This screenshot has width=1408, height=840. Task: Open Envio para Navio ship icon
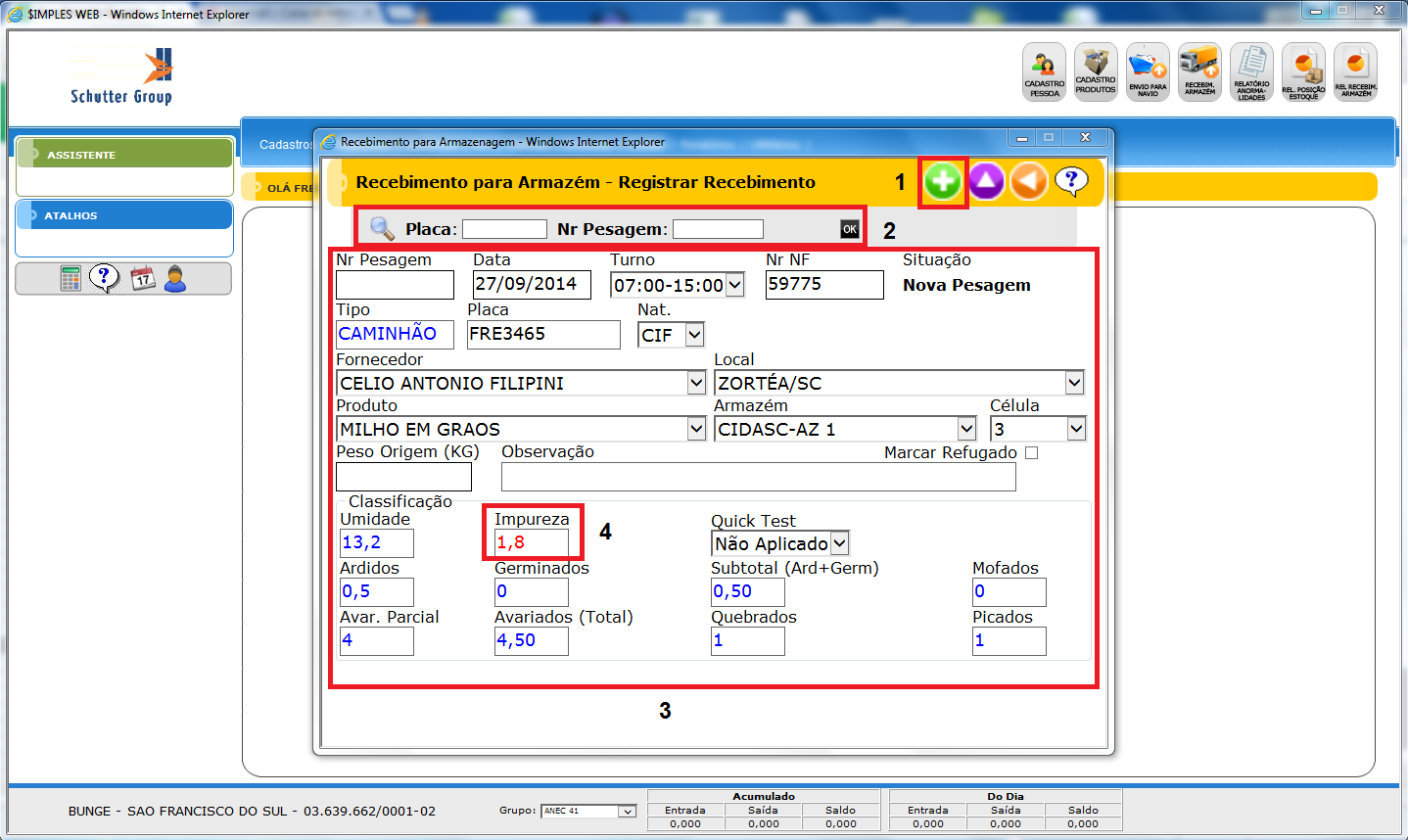[x=1148, y=71]
